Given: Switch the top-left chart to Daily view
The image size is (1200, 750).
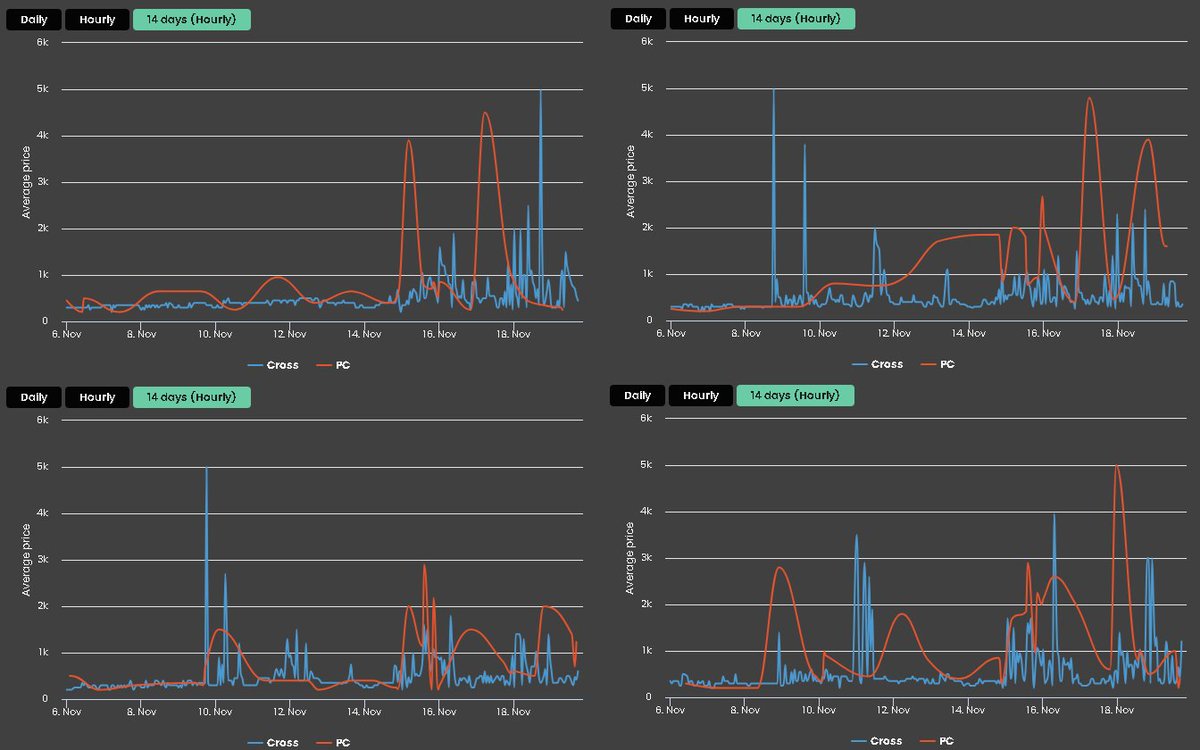Looking at the screenshot, I should pos(33,19).
